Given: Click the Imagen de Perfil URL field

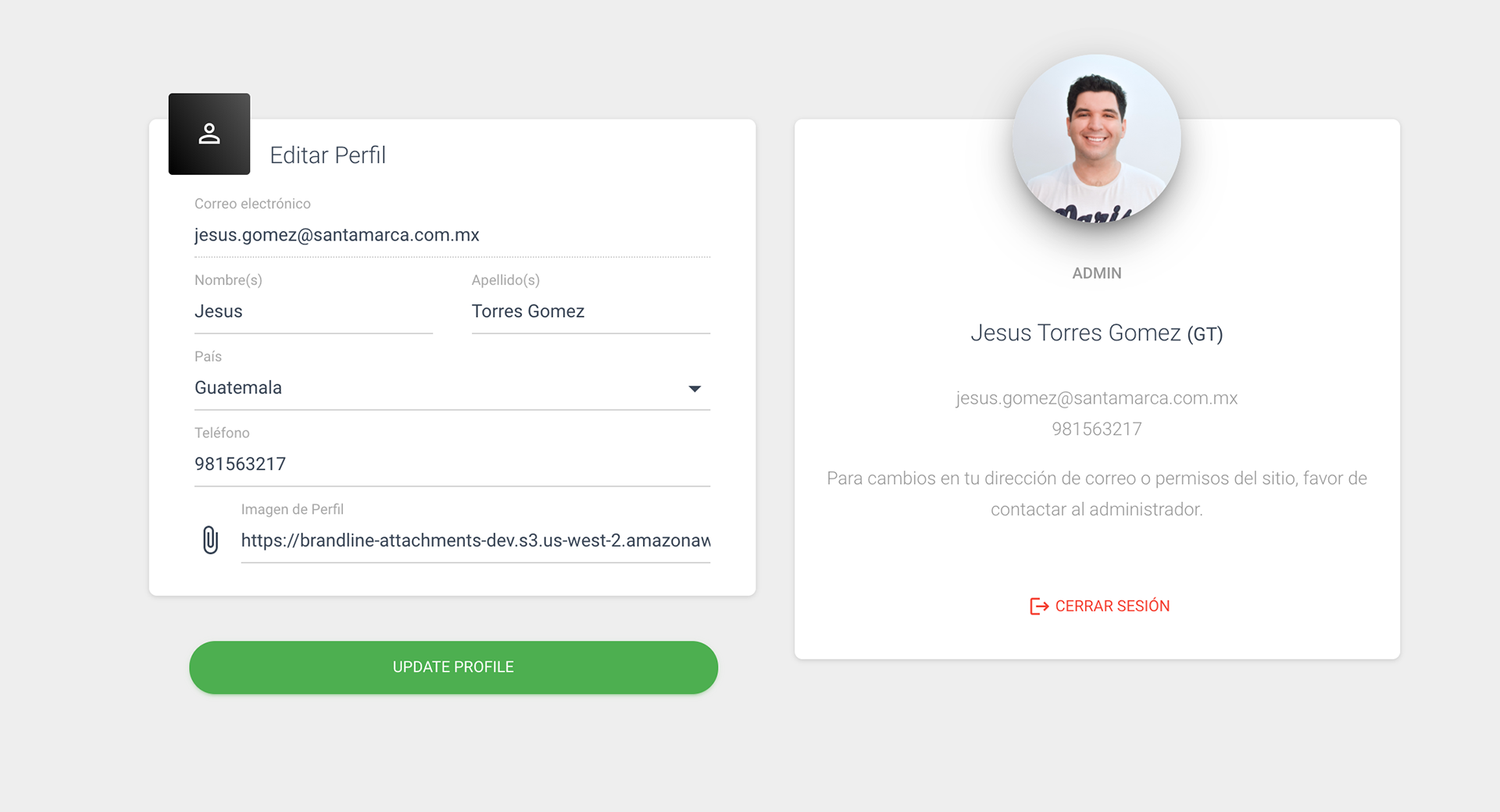Looking at the screenshot, I should point(476,540).
